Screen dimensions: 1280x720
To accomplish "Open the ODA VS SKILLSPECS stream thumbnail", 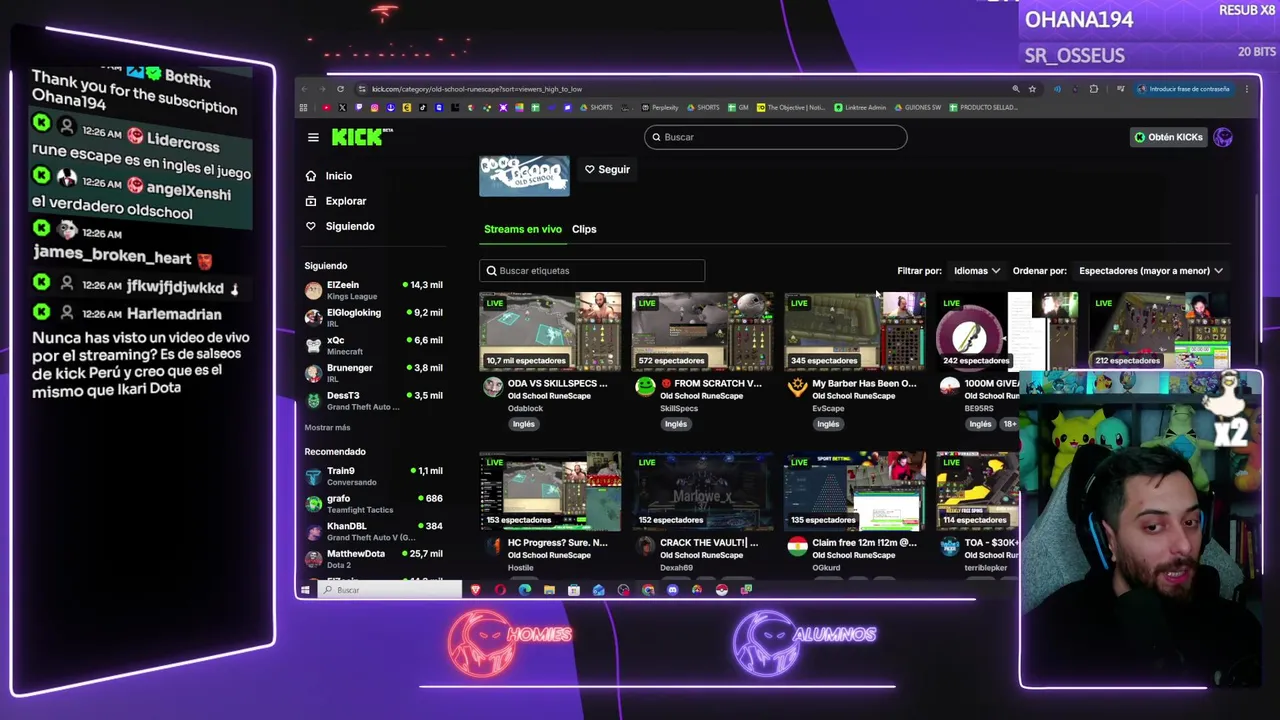I will (x=550, y=331).
